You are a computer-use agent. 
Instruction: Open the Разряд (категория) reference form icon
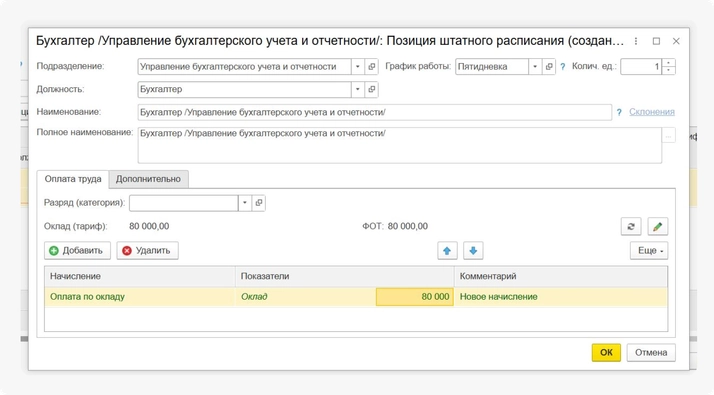[x=259, y=203]
